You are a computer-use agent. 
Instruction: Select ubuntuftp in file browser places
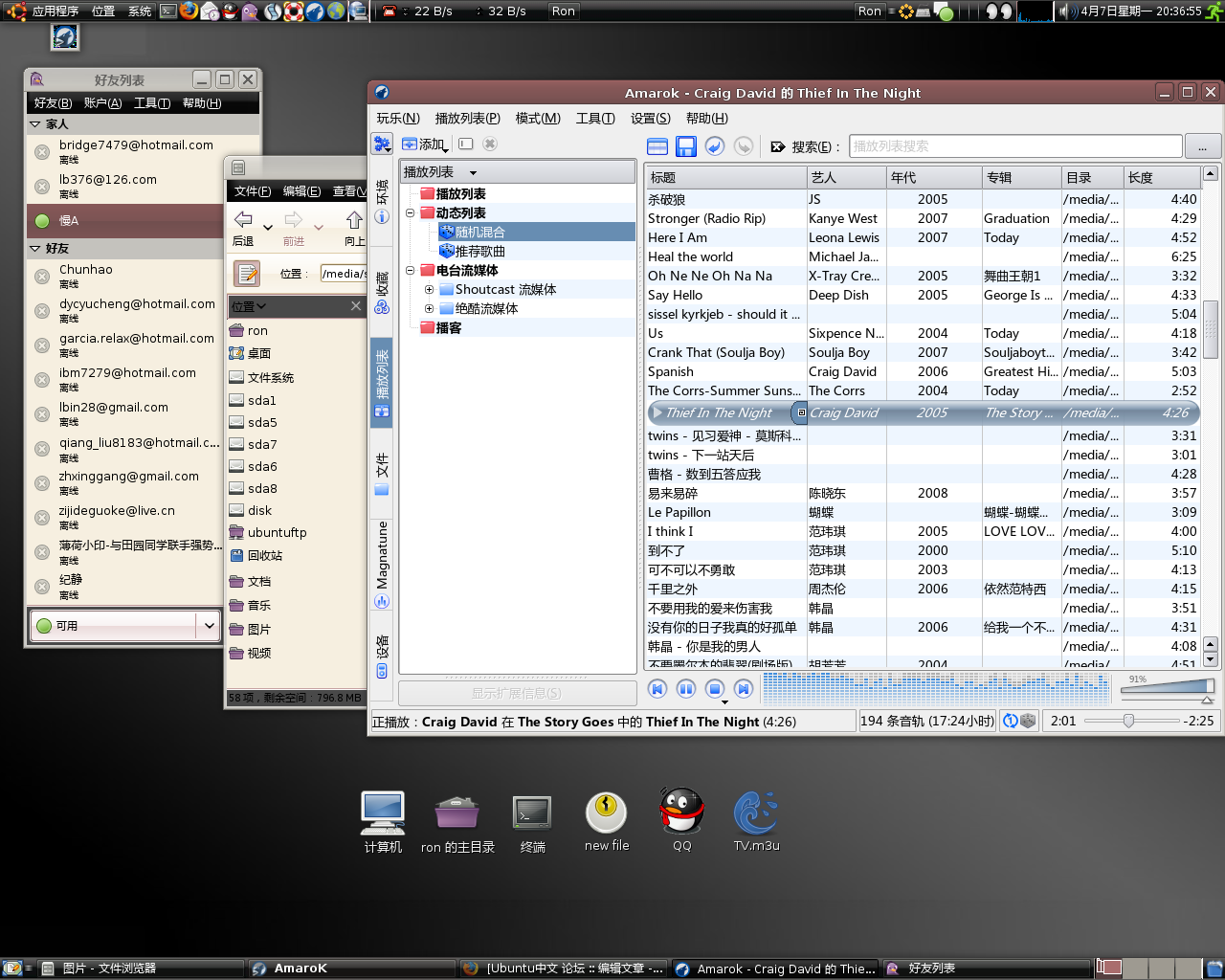tap(277, 532)
